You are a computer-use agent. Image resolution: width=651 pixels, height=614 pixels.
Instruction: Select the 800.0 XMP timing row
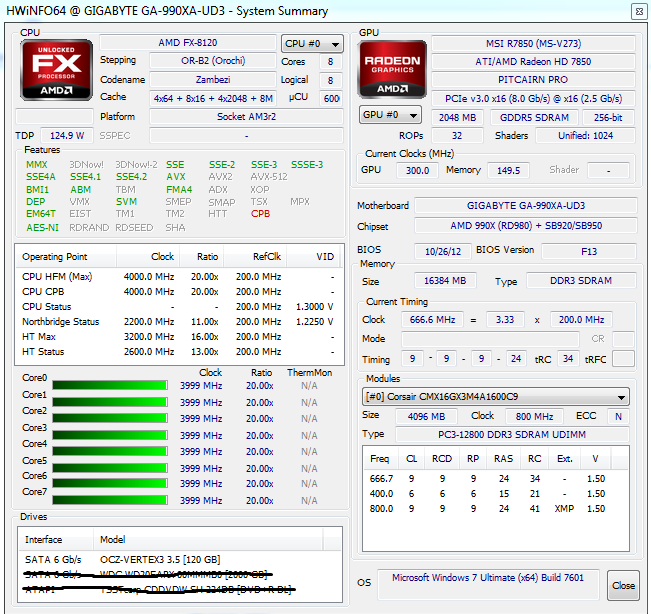496,509
